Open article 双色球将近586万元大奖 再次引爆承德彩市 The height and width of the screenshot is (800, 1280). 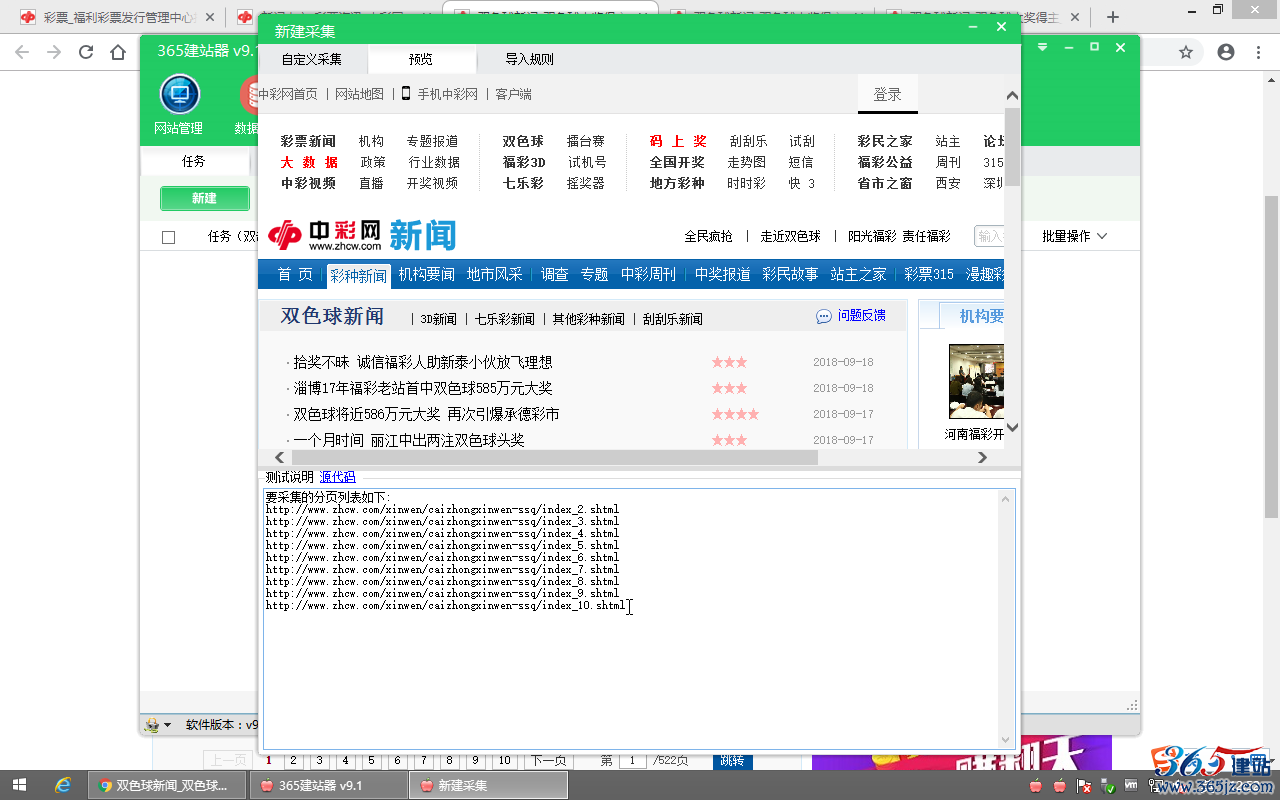pos(426,414)
